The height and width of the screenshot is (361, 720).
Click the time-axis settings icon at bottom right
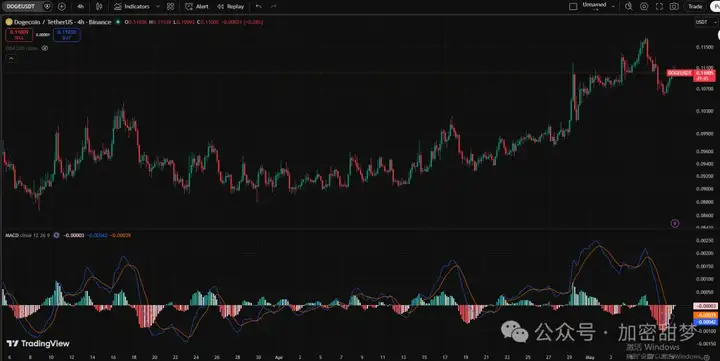coord(707,357)
